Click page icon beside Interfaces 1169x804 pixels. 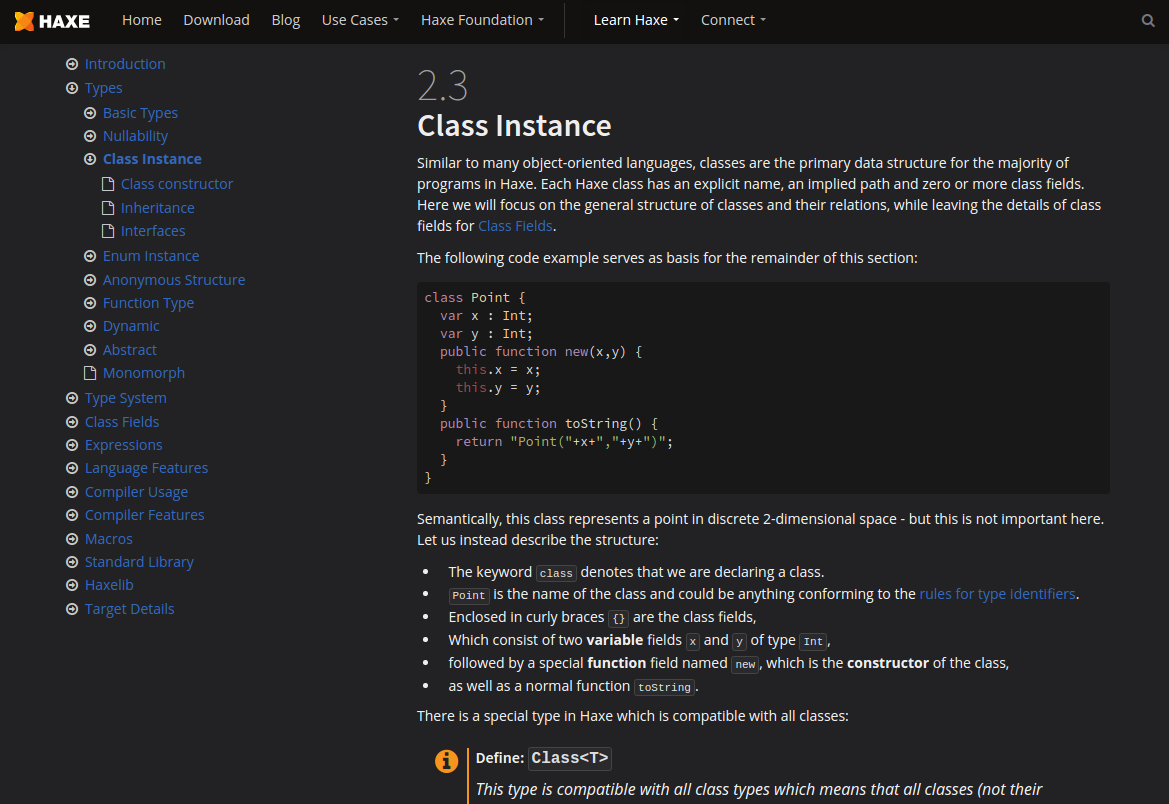pyautogui.click(x=108, y=231)
